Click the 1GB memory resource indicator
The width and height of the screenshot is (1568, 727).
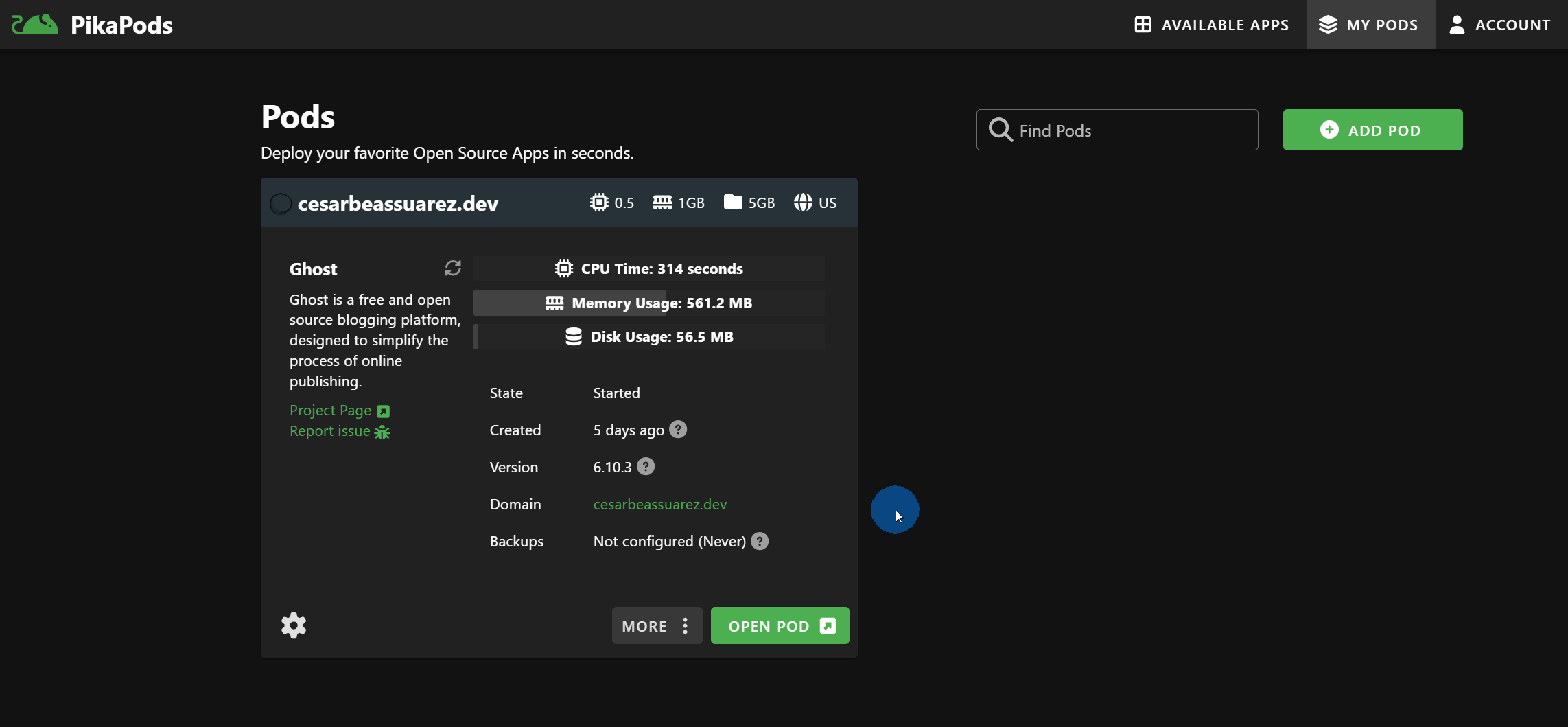[x=679, y=203]
